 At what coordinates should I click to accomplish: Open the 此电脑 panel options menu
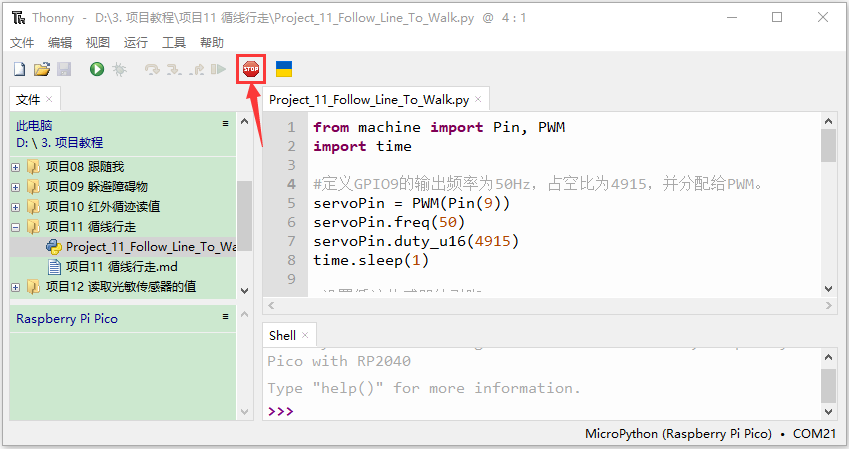coord(225,123)
